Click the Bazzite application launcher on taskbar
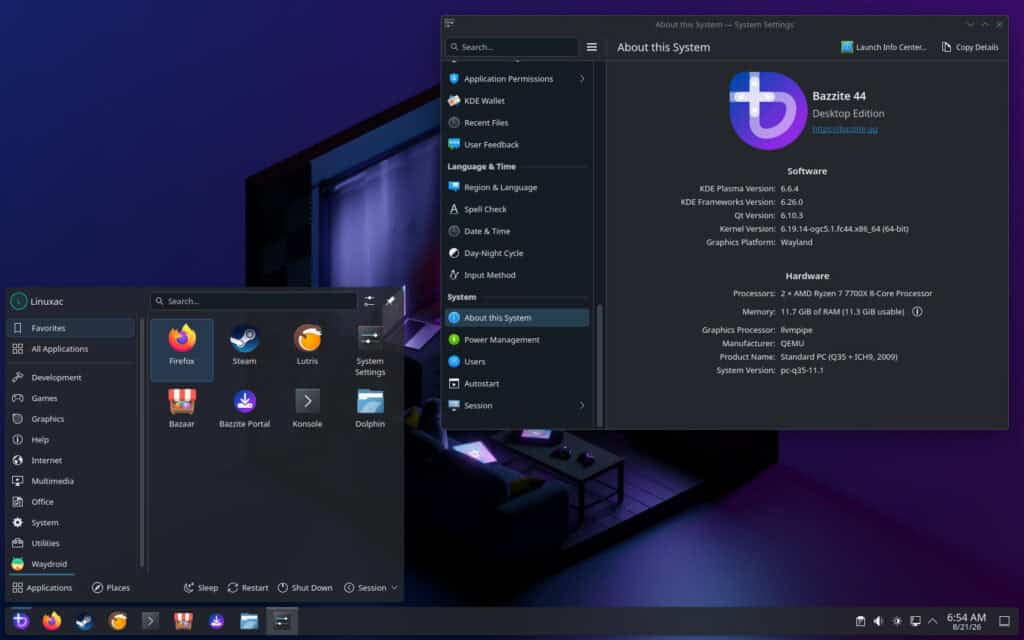1024x640 pixels. [x=21, y=620]
